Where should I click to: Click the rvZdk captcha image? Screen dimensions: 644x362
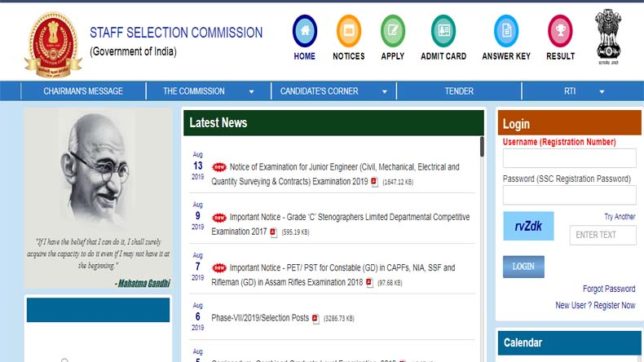528,226
